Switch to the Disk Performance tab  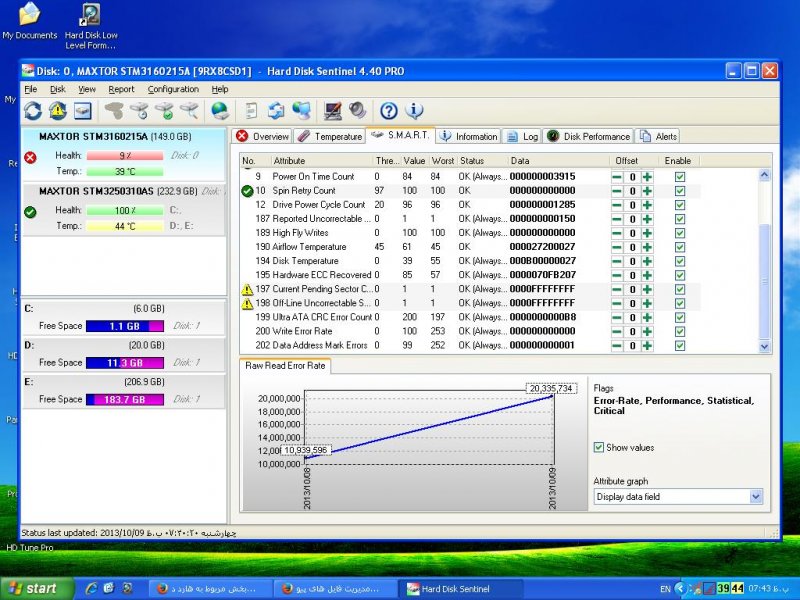588,136
